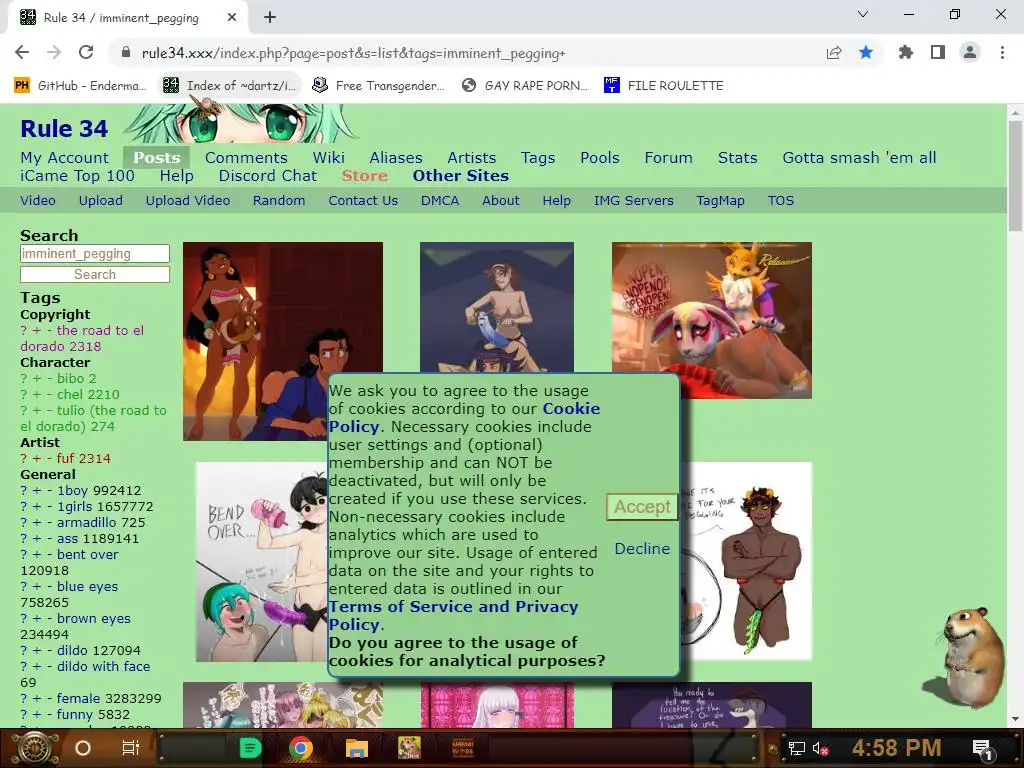Click Random in the sub-navigation bar
The image size is (1024, 768).
click(x=279, y=200)
